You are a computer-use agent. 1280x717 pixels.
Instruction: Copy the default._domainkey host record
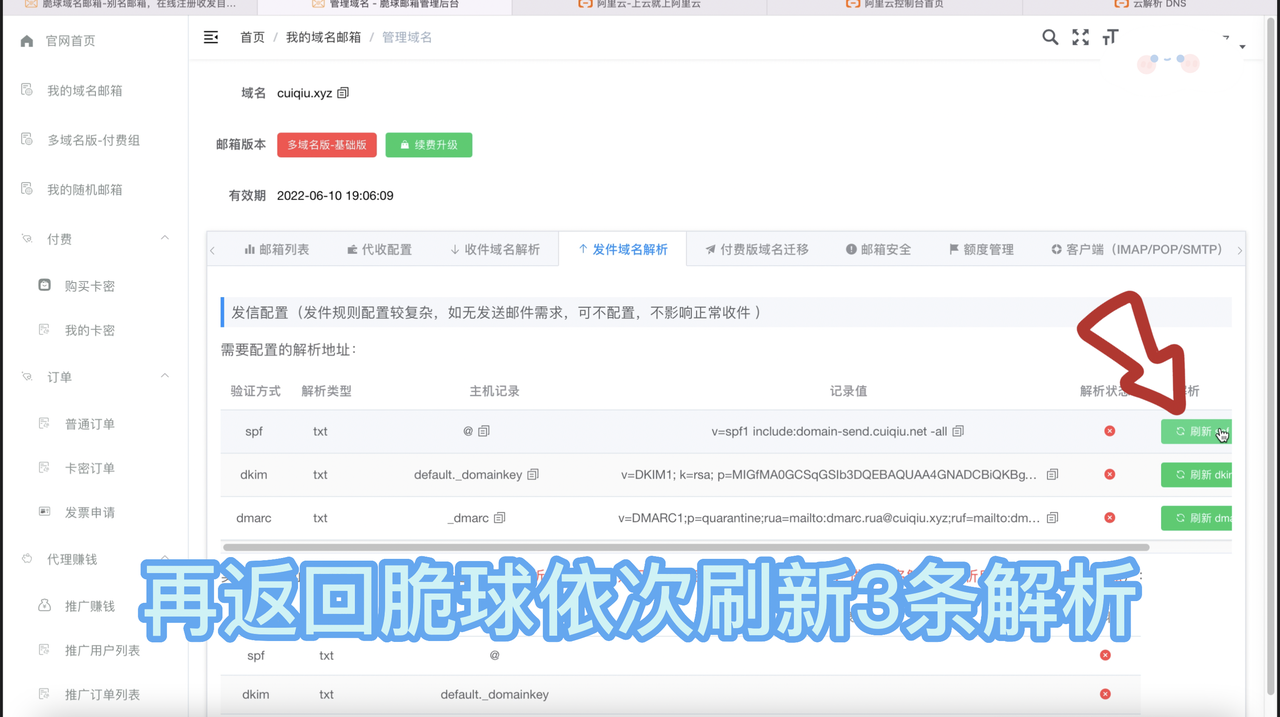(x=533, y=475)
